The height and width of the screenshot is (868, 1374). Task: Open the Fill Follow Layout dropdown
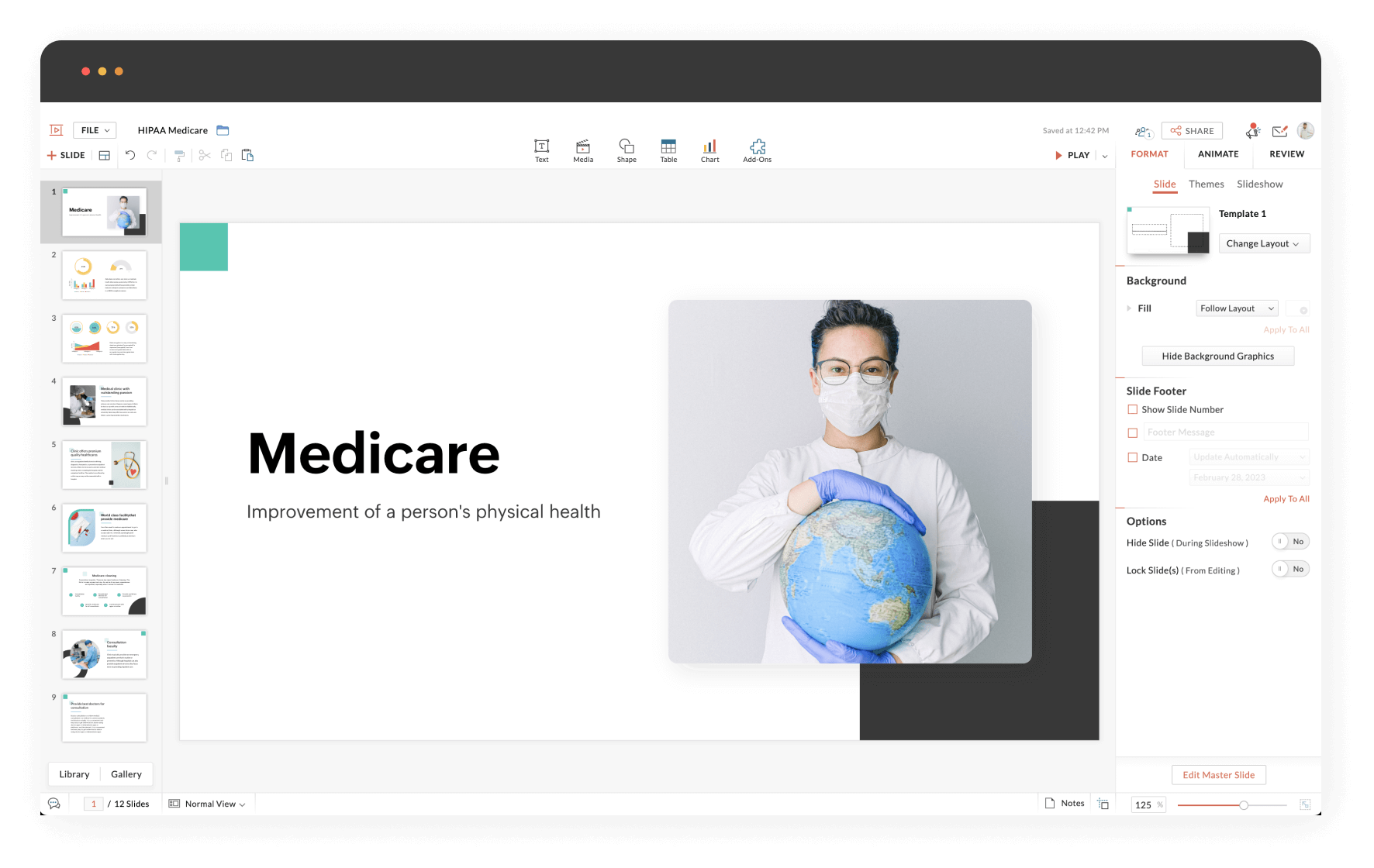click(1236, 308)
